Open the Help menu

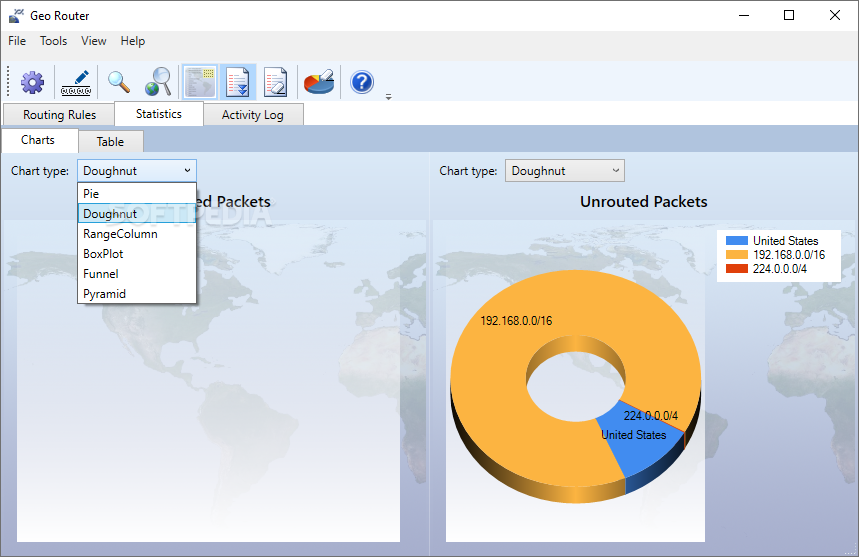[x=133, y=41]
